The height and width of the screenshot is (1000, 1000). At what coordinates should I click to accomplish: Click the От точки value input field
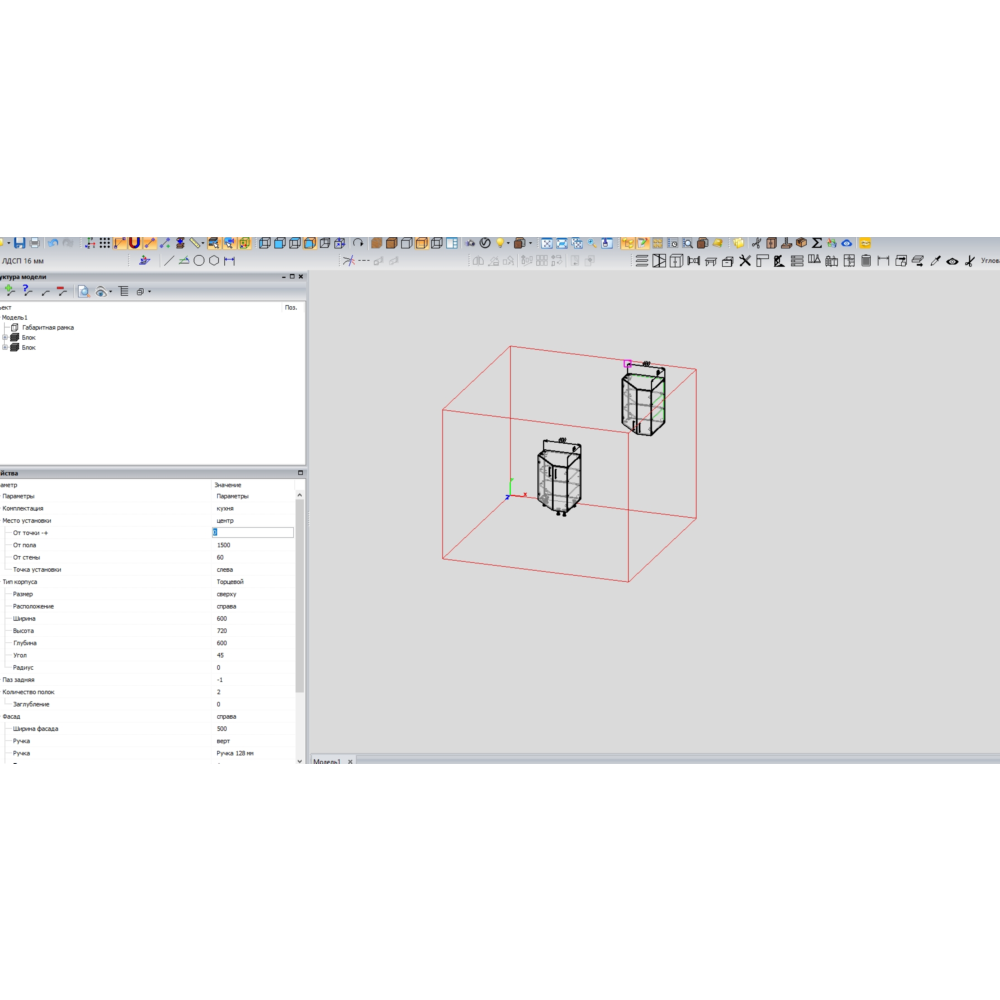(x=254, y=533)
